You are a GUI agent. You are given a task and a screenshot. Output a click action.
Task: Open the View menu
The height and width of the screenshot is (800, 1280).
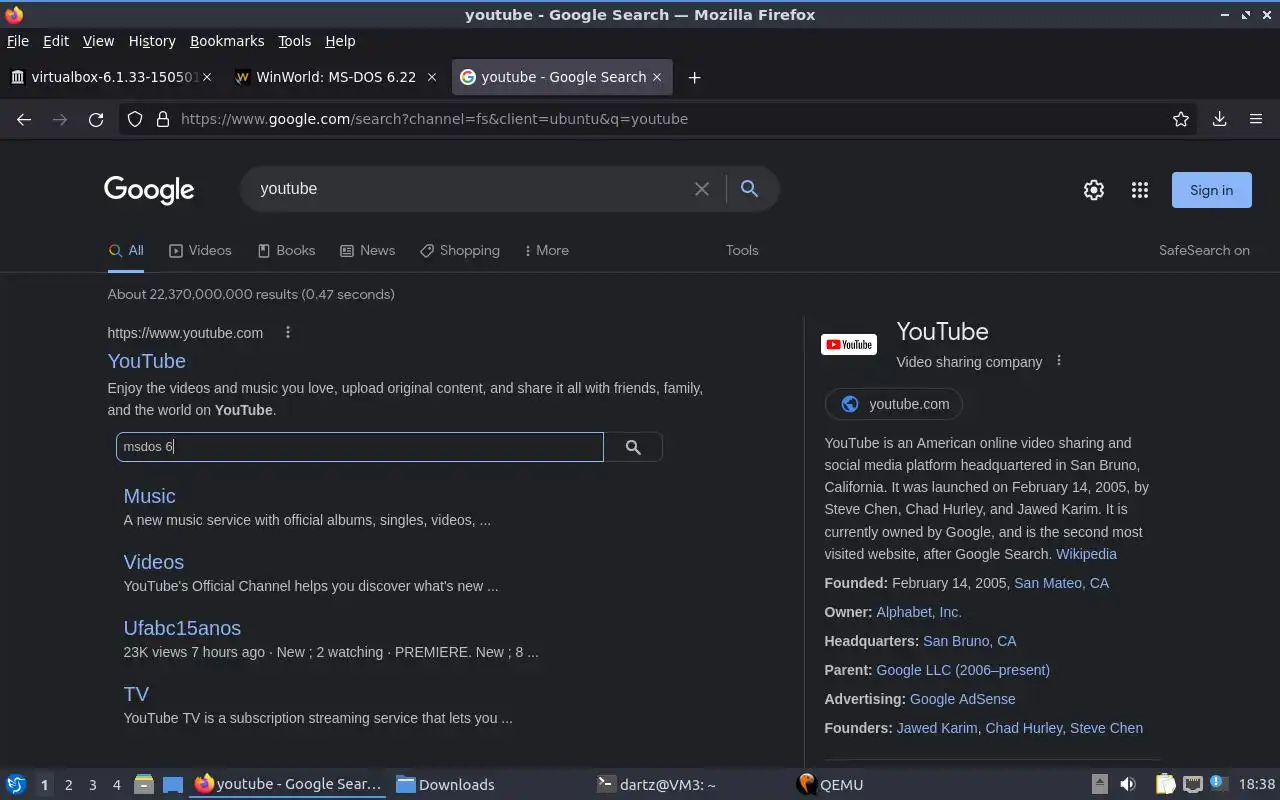[98, 41]
